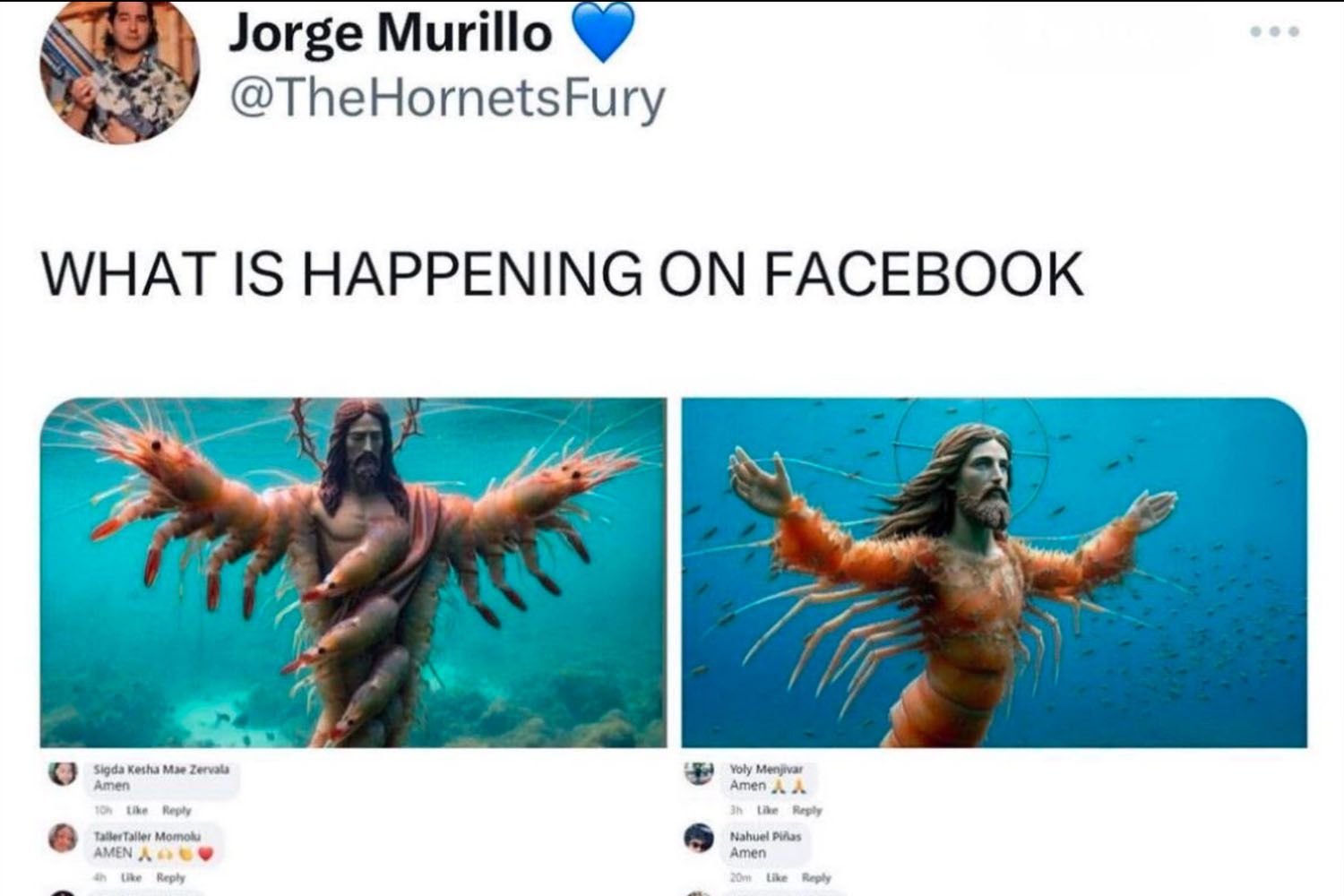This screenshot has height=896, width=1344.
Task: Like Nahuel Piñas's Amen comment
Action: tap(778, 877)
